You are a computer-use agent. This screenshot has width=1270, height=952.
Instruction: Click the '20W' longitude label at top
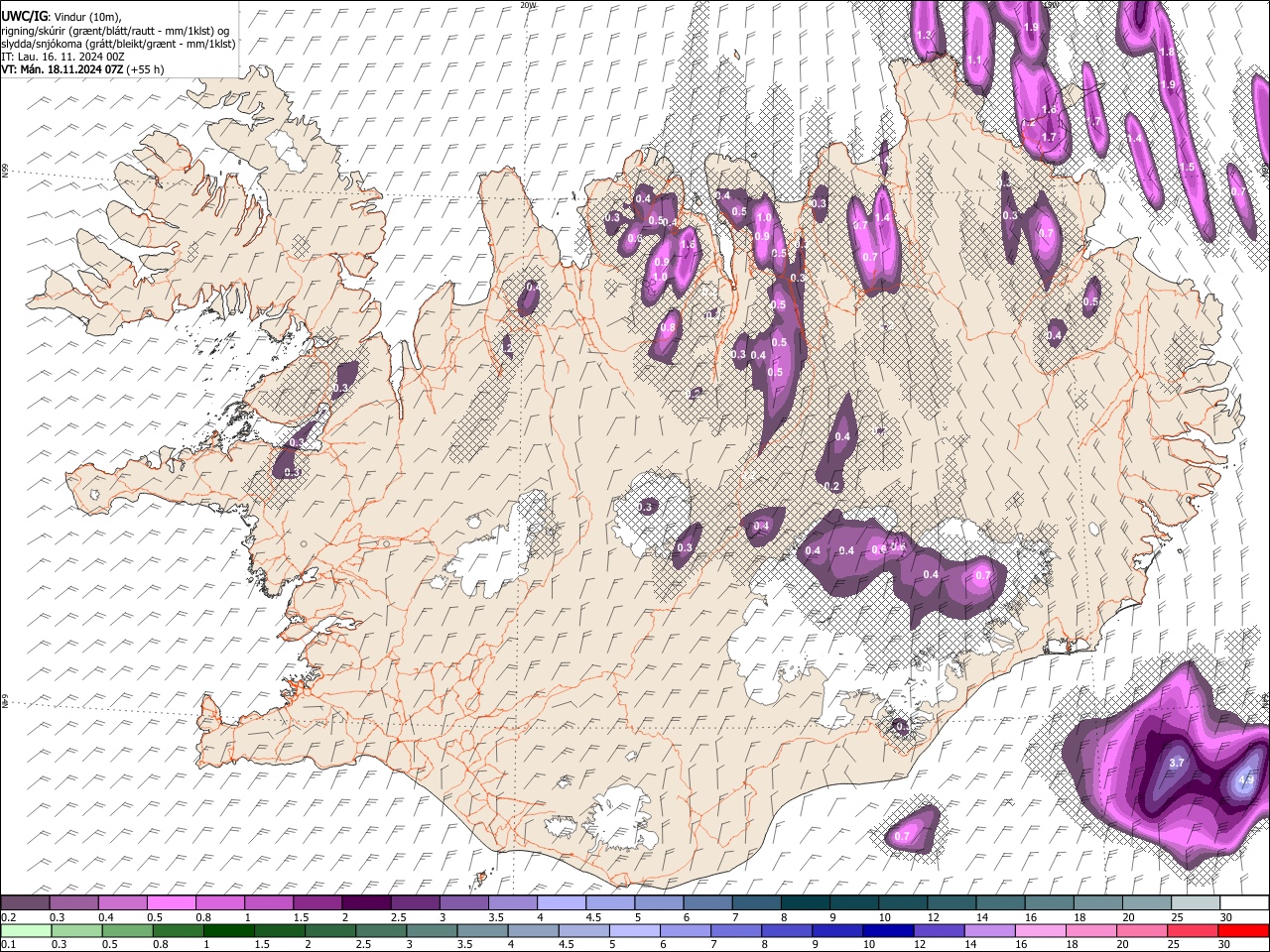click(529, 5)
